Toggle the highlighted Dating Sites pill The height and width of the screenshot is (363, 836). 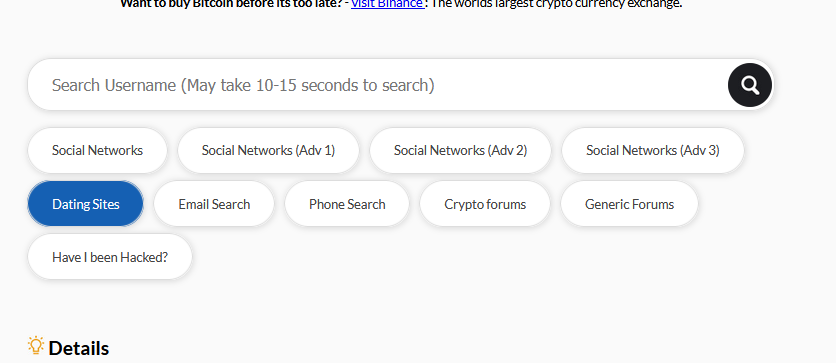click(85, 204)
